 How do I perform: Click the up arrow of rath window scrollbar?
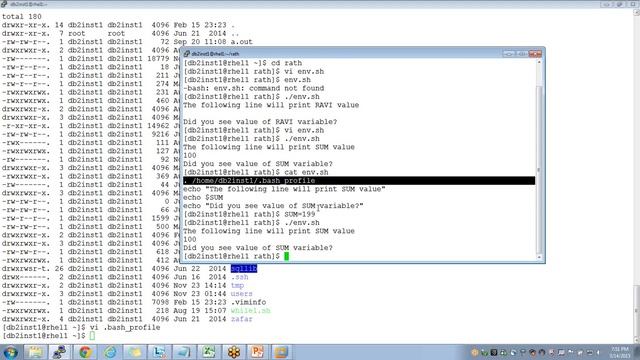[x=539, y=62]
